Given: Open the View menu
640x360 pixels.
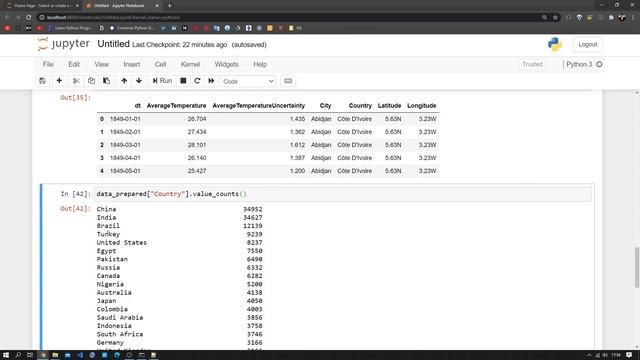Looking at the screenshot, I should tap(102, 64).
